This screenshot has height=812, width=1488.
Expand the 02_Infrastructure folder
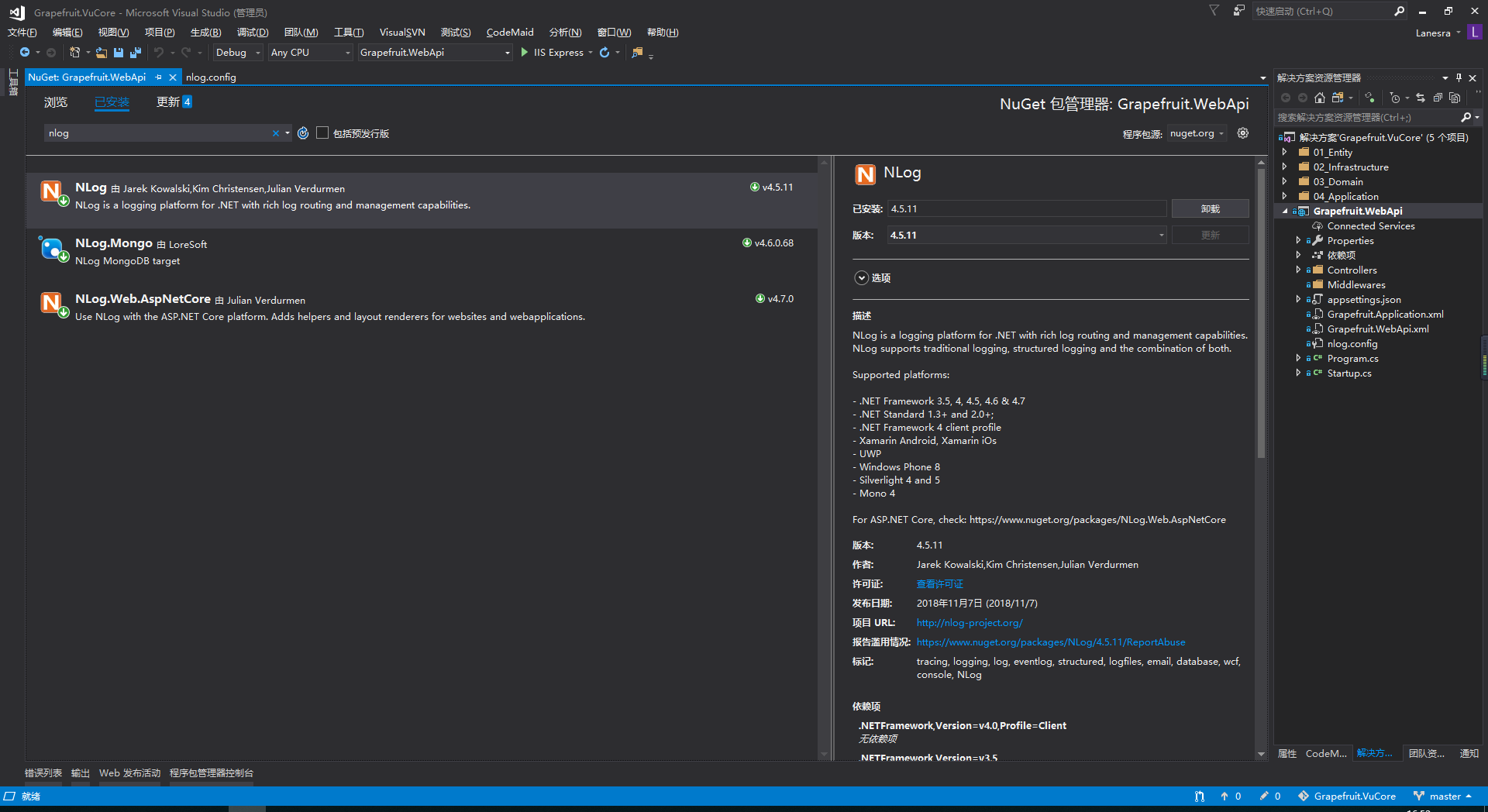(x=1284, y=167)
